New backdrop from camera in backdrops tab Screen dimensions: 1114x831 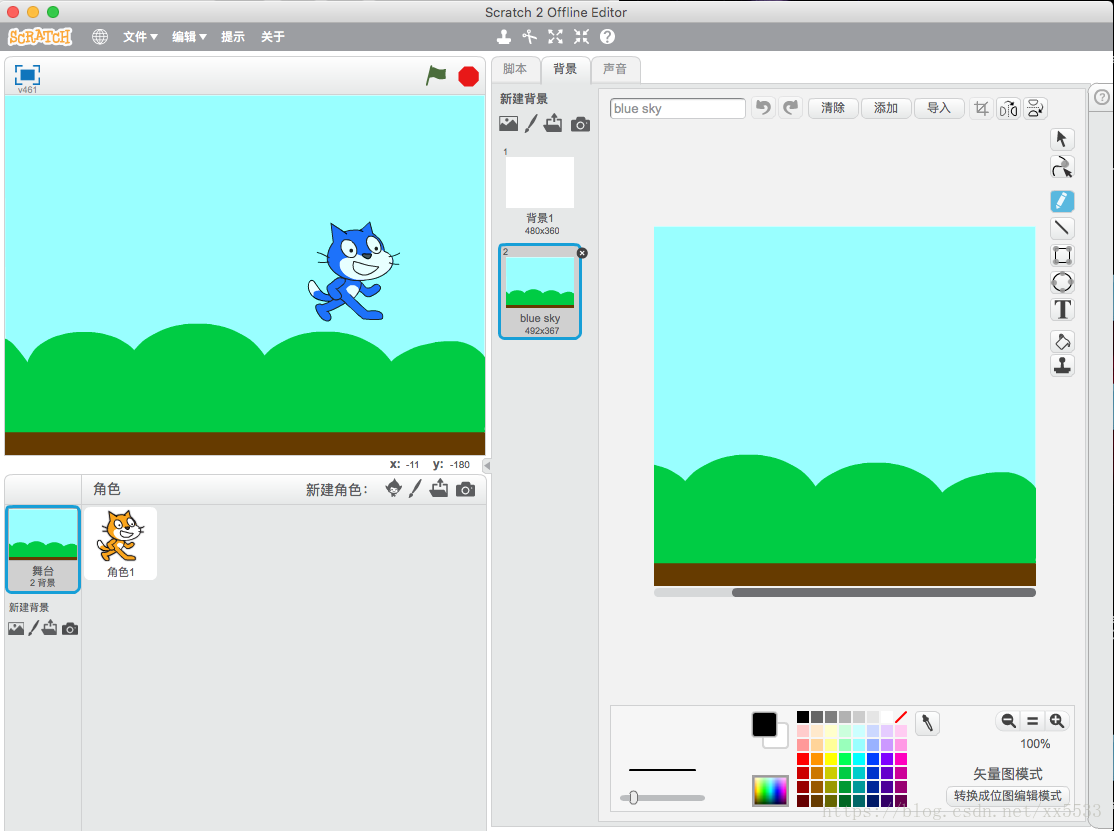coord(580,124)
